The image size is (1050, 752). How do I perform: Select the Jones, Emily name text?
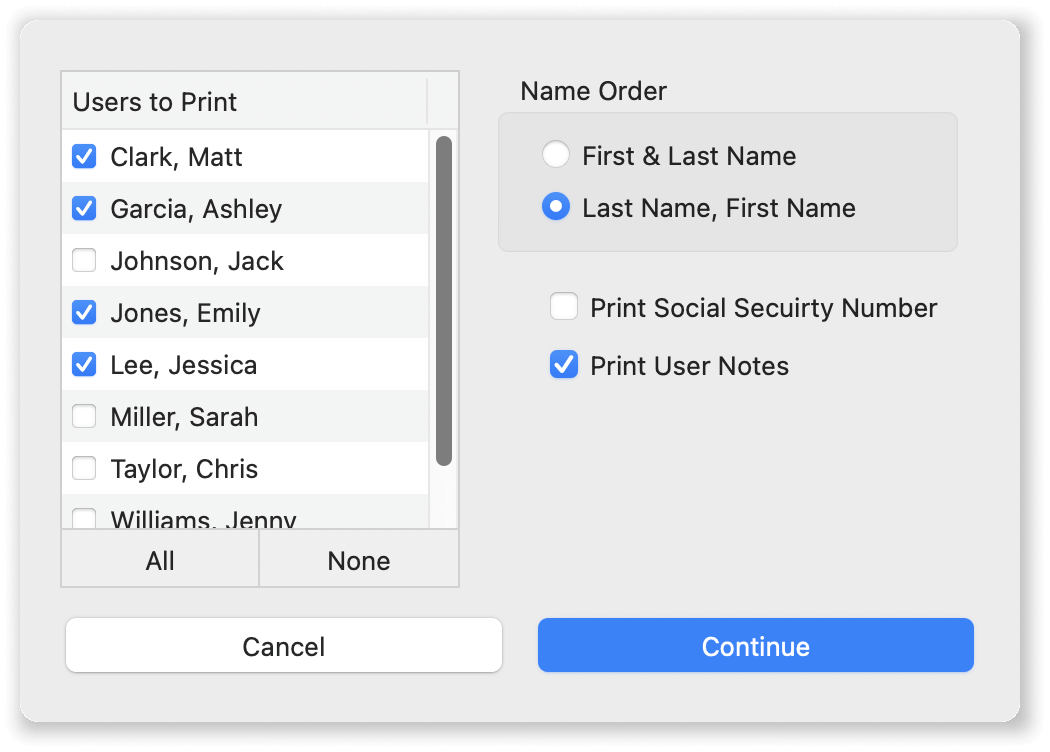click(185, 314)
